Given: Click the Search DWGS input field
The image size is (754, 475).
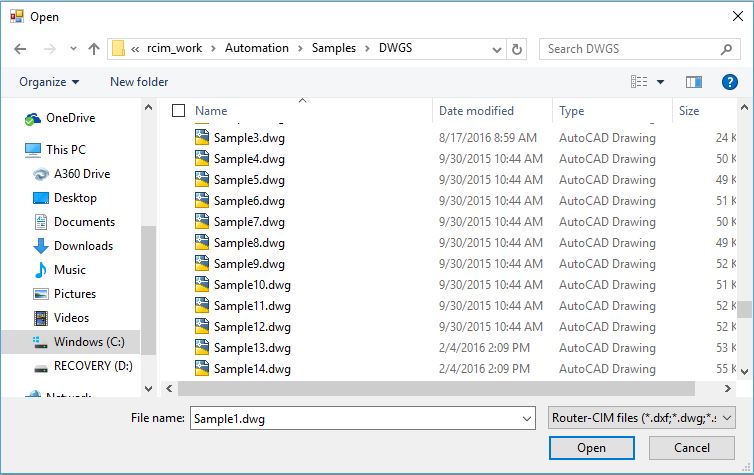Looking at the screenshot, I should pos(630,48).
